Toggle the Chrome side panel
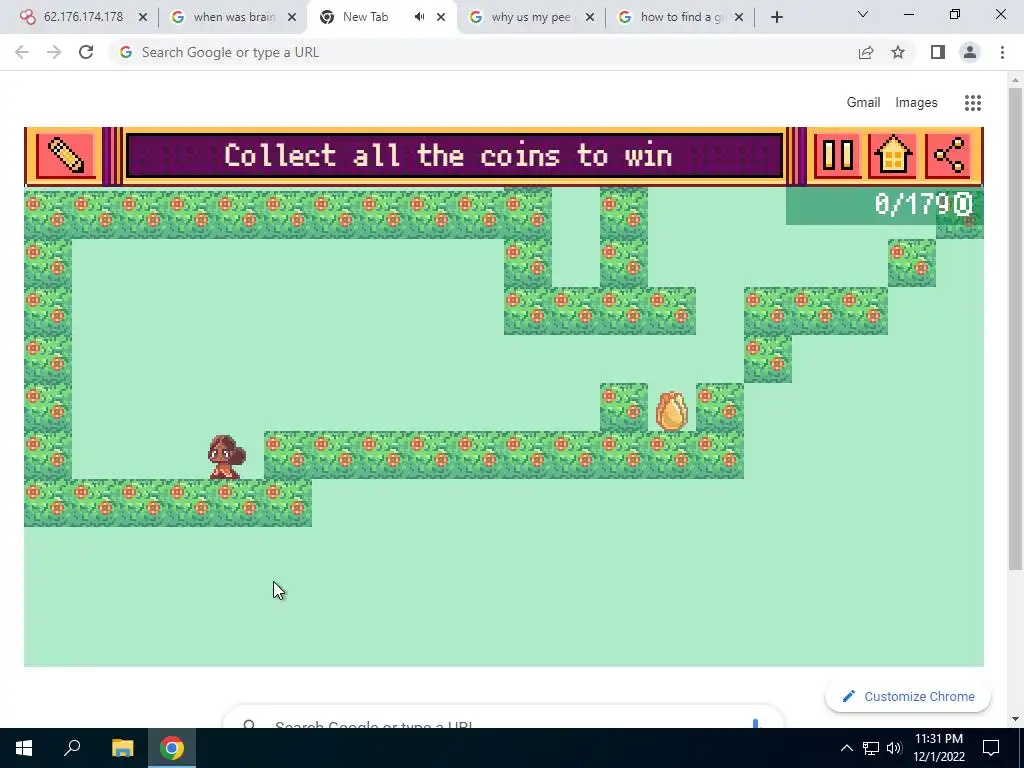Image resolution: width=1024 pixels, height=768 pixels. 938,52
